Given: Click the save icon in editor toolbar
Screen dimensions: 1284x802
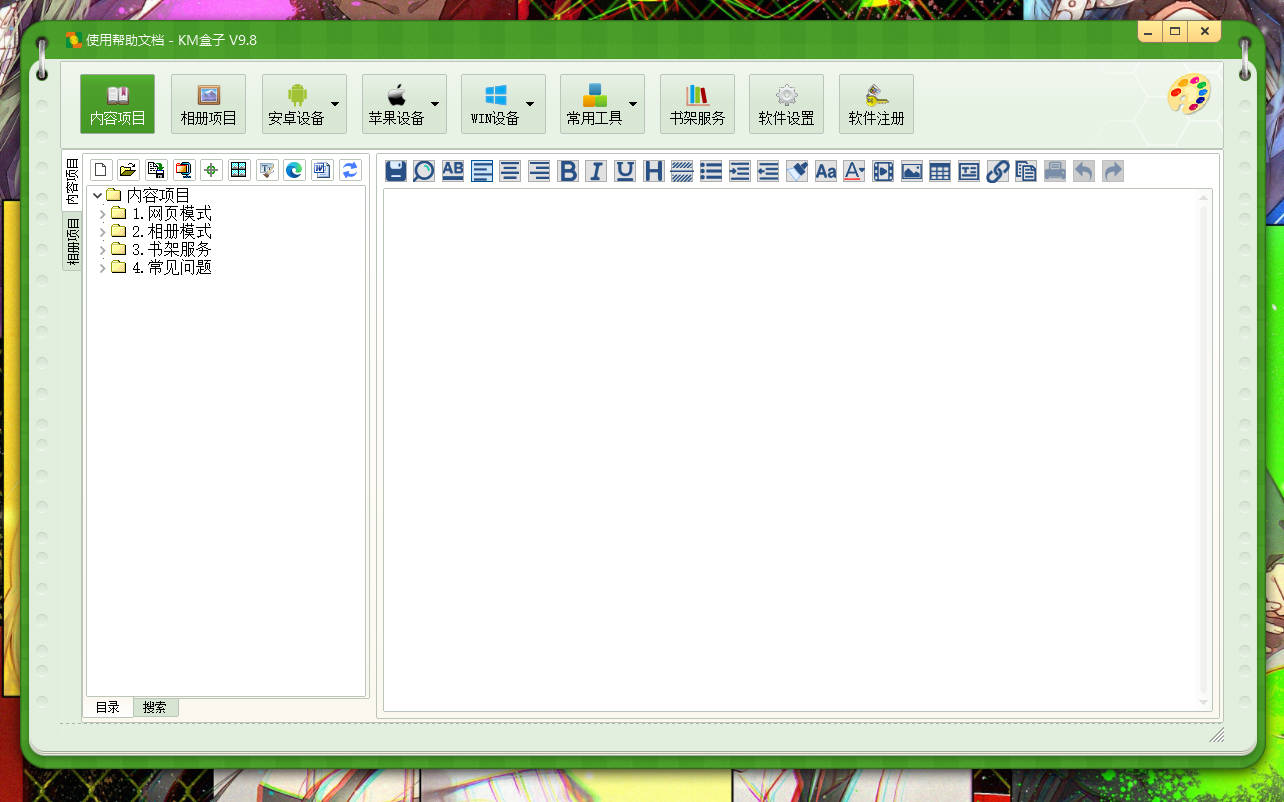Looking at the screenshot, I should pyautogui.click(x=395, y=171).
